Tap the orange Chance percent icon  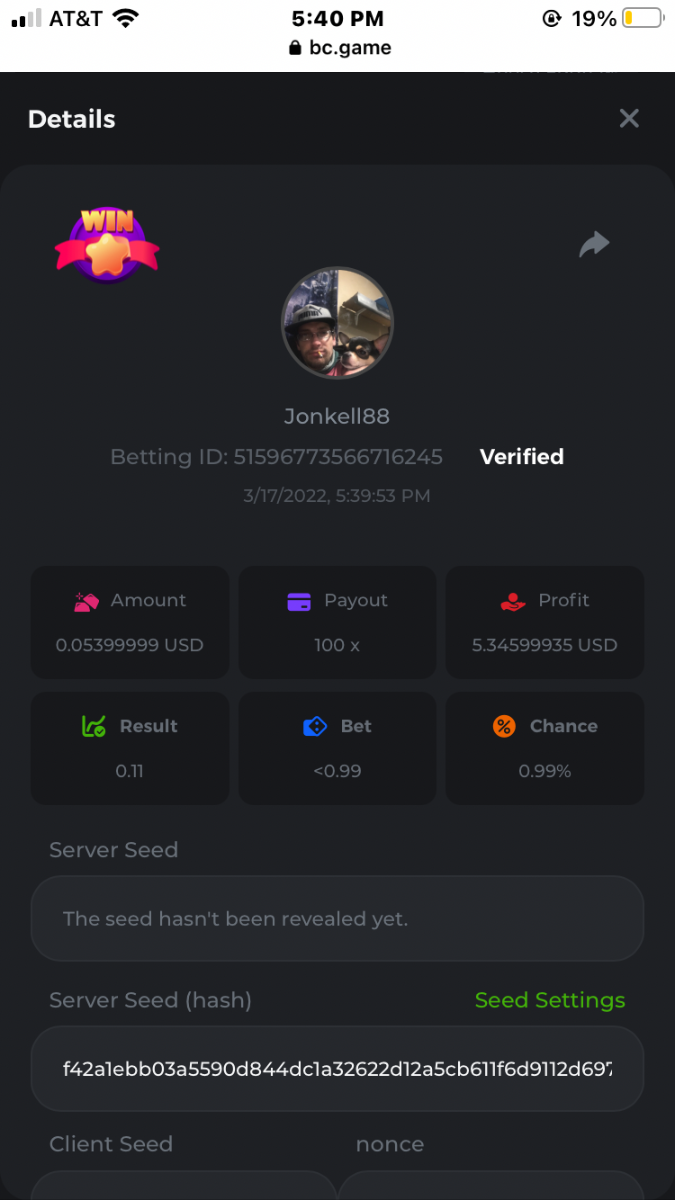pos(504,727)
